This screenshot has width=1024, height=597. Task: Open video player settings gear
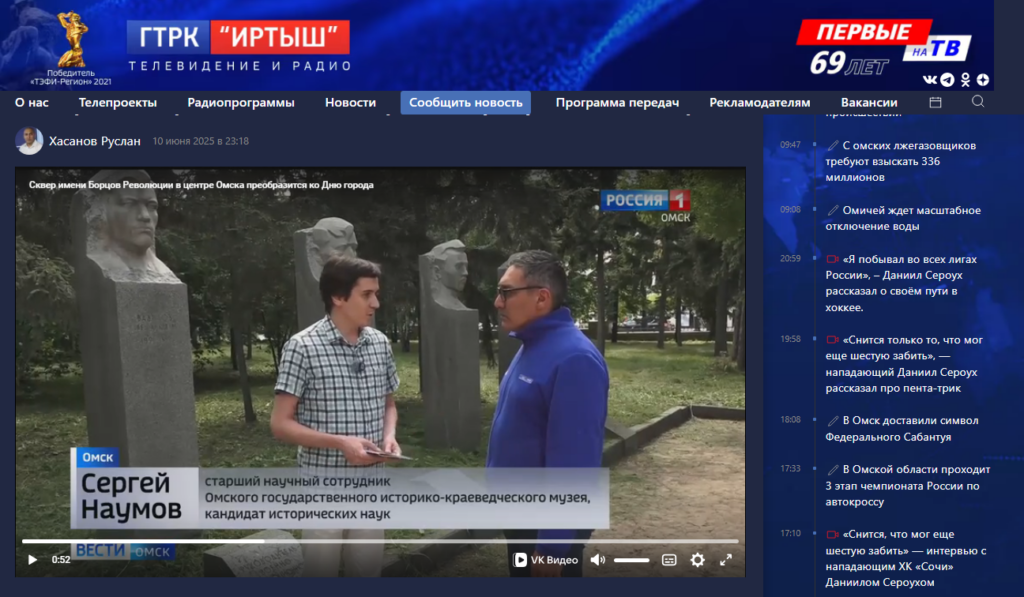tap(697, 560)
